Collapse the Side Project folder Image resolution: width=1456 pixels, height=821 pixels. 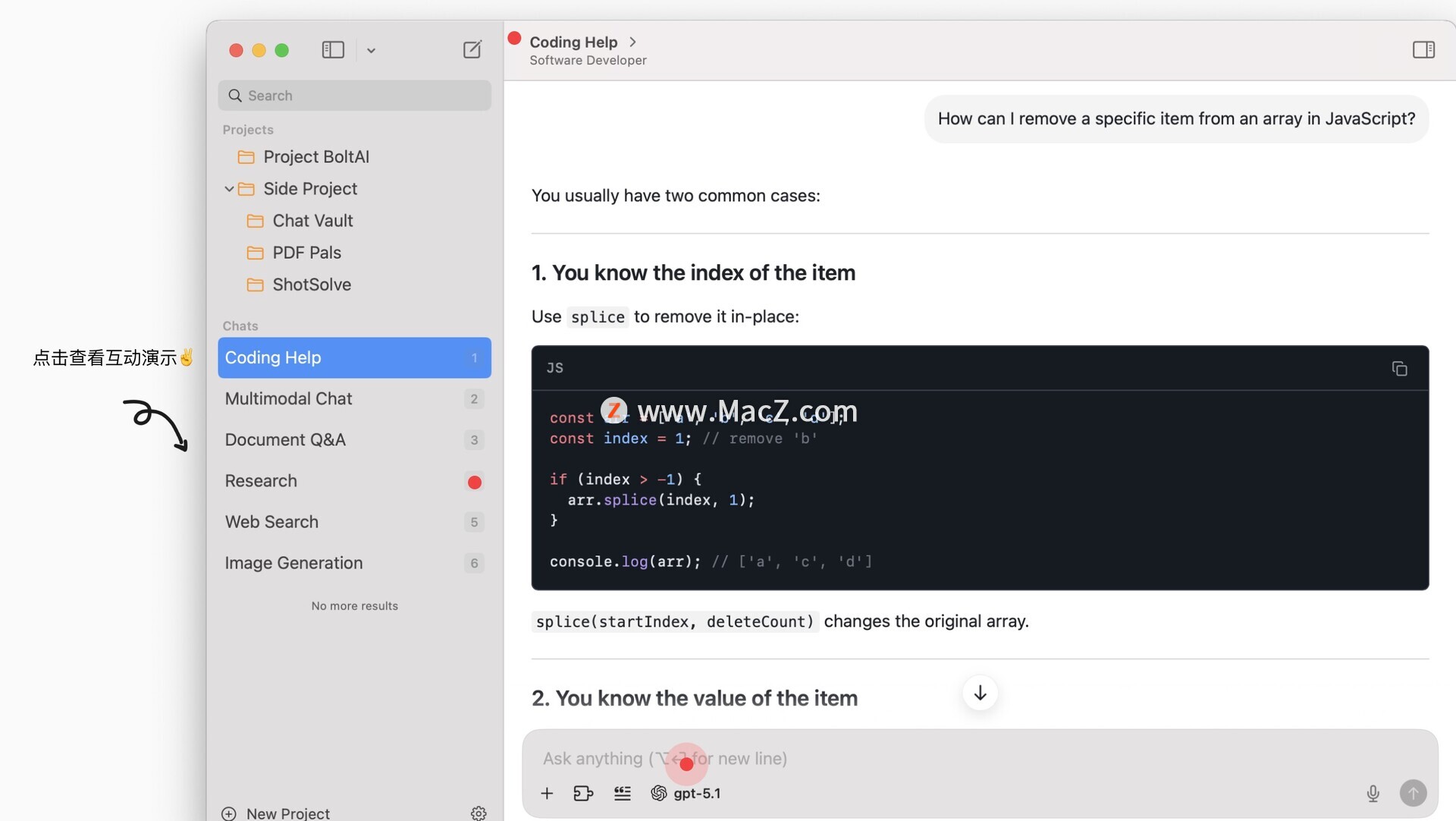[x=229, y=189]
